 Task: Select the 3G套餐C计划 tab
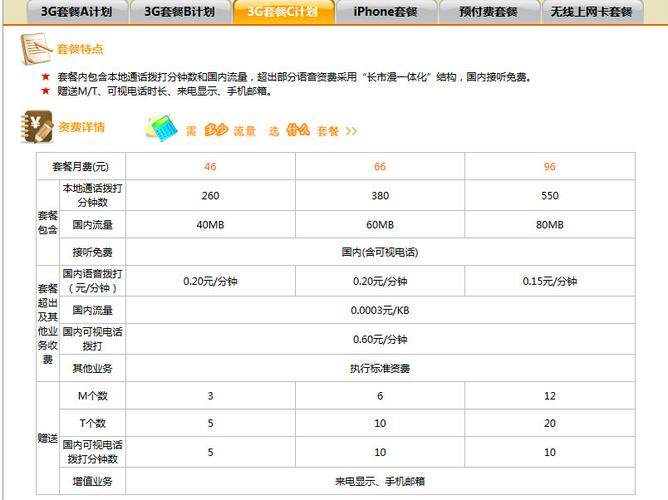click(x=283, y=11)
